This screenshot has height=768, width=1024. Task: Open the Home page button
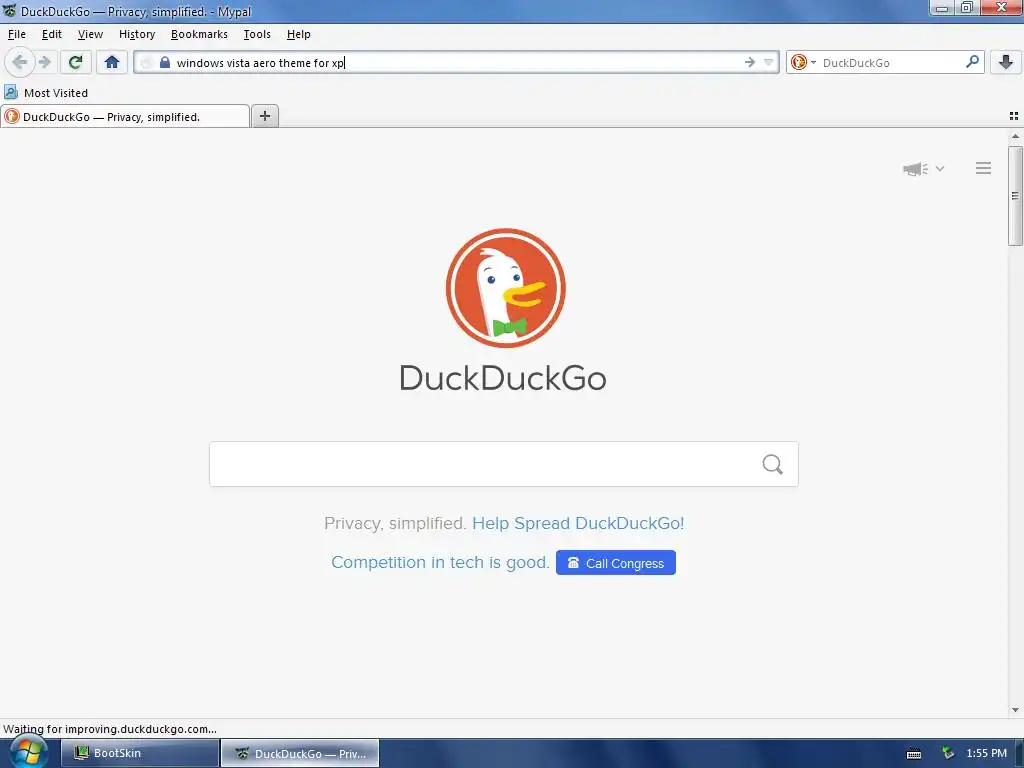point(112,62)
